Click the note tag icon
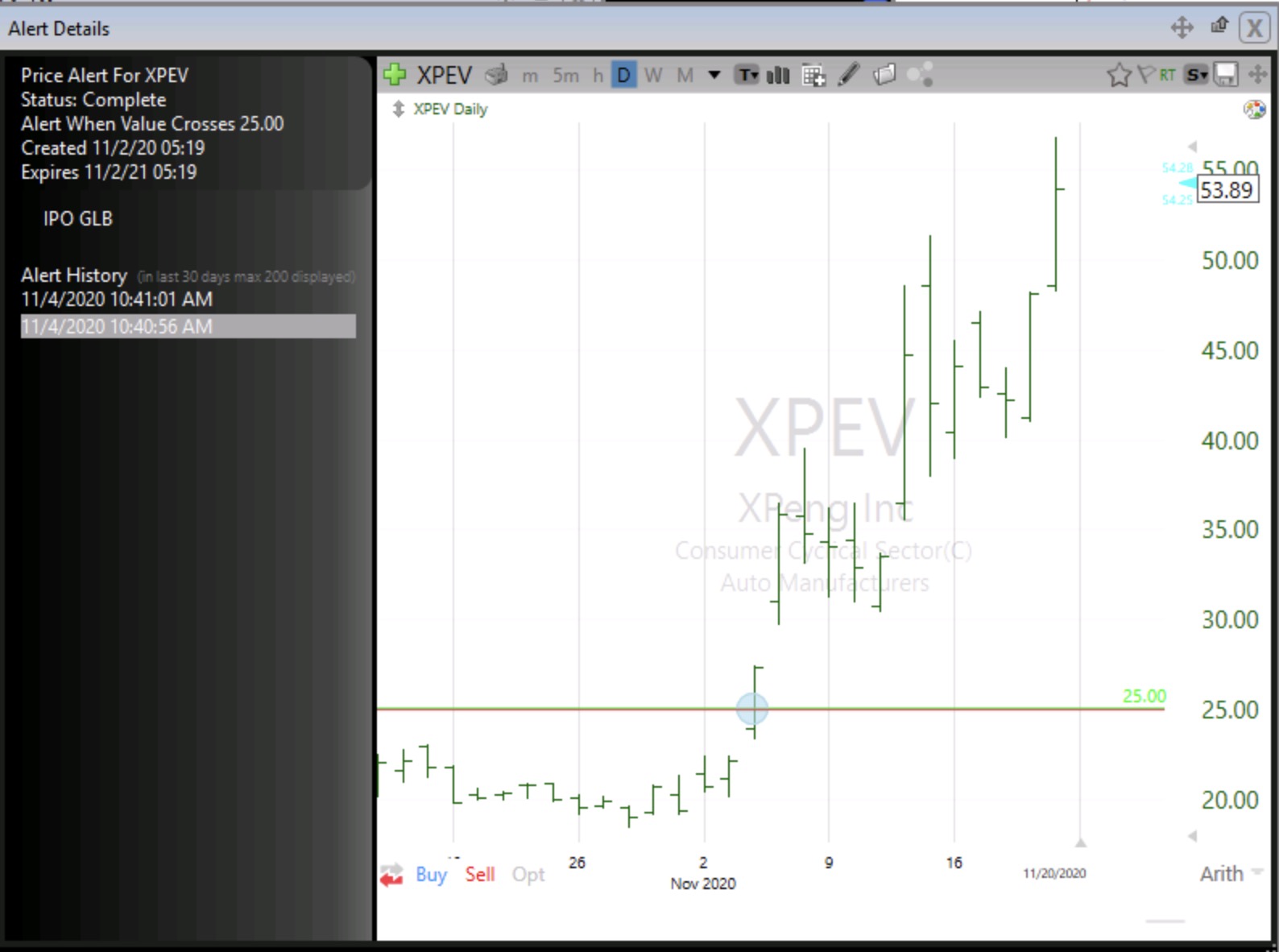This screenshot has width=1279, height=952. [884, 75]
